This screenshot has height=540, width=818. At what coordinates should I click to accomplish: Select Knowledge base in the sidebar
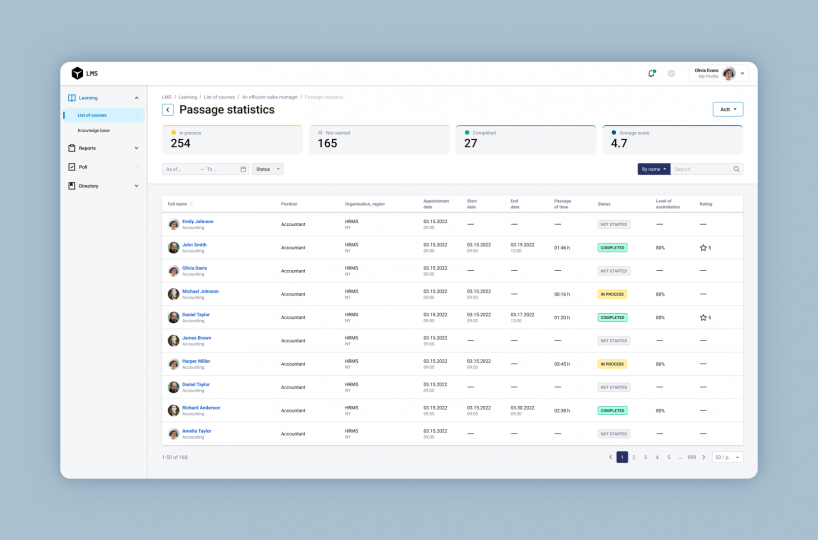94,130
